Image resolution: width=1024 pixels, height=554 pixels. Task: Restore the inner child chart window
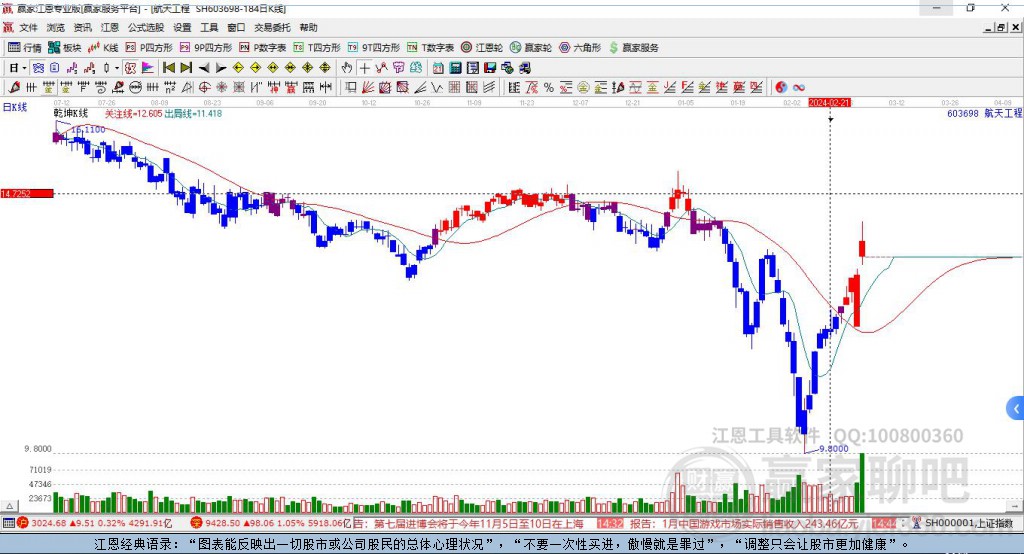click(x=1001, y=27)
